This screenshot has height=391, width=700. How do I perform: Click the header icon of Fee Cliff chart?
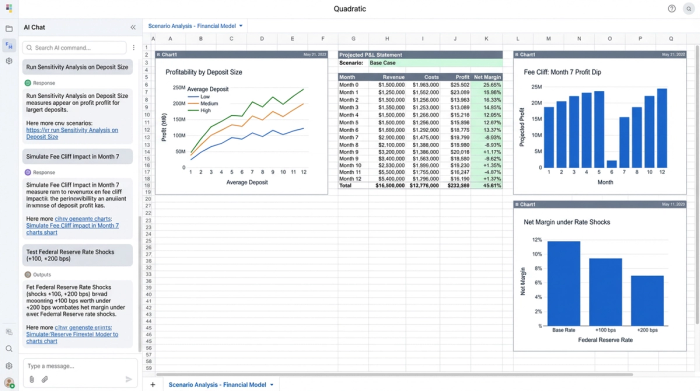(517, 54)
